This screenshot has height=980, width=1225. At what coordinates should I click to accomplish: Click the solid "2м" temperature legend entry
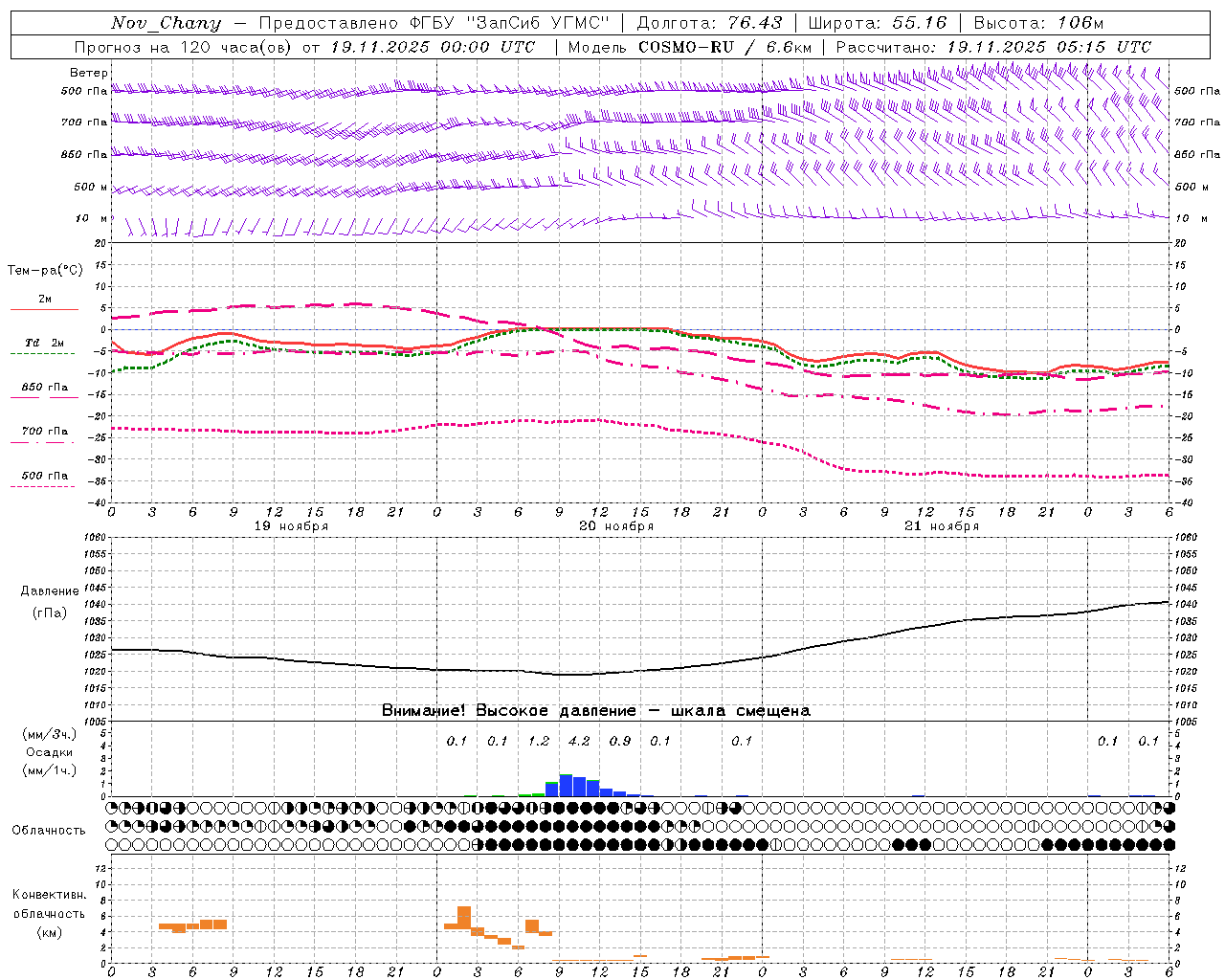pos(44,303)
